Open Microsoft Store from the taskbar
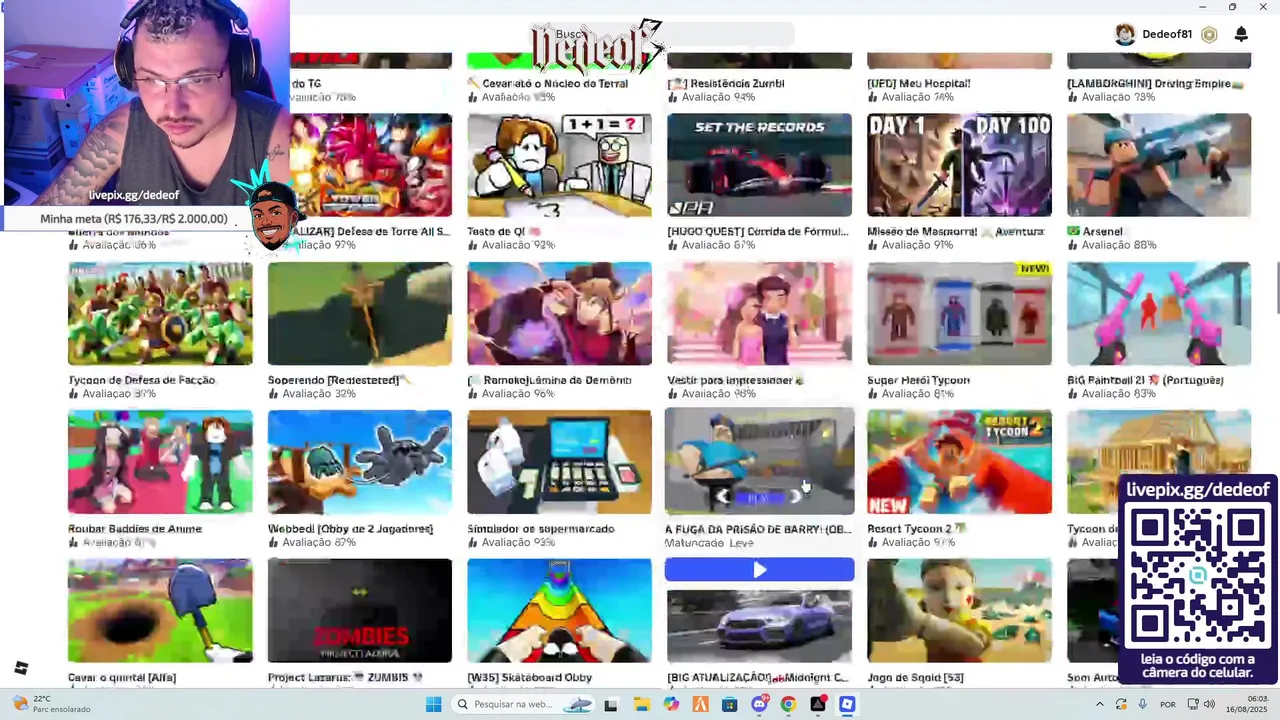Image resolution: width=1280 pixels, height=720 pixels. 730,704
